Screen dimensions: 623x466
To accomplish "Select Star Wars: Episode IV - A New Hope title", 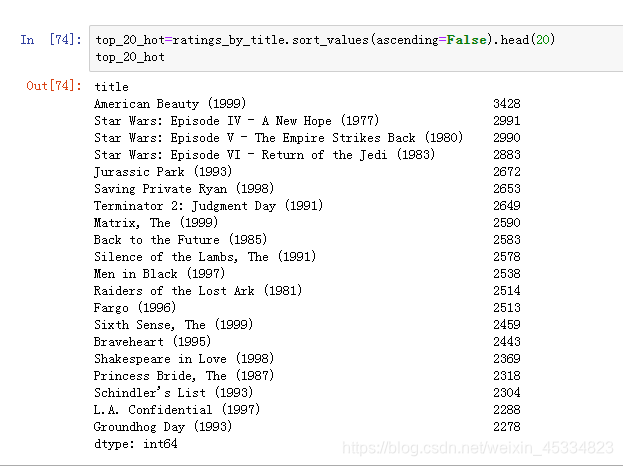I will point(236,121).
